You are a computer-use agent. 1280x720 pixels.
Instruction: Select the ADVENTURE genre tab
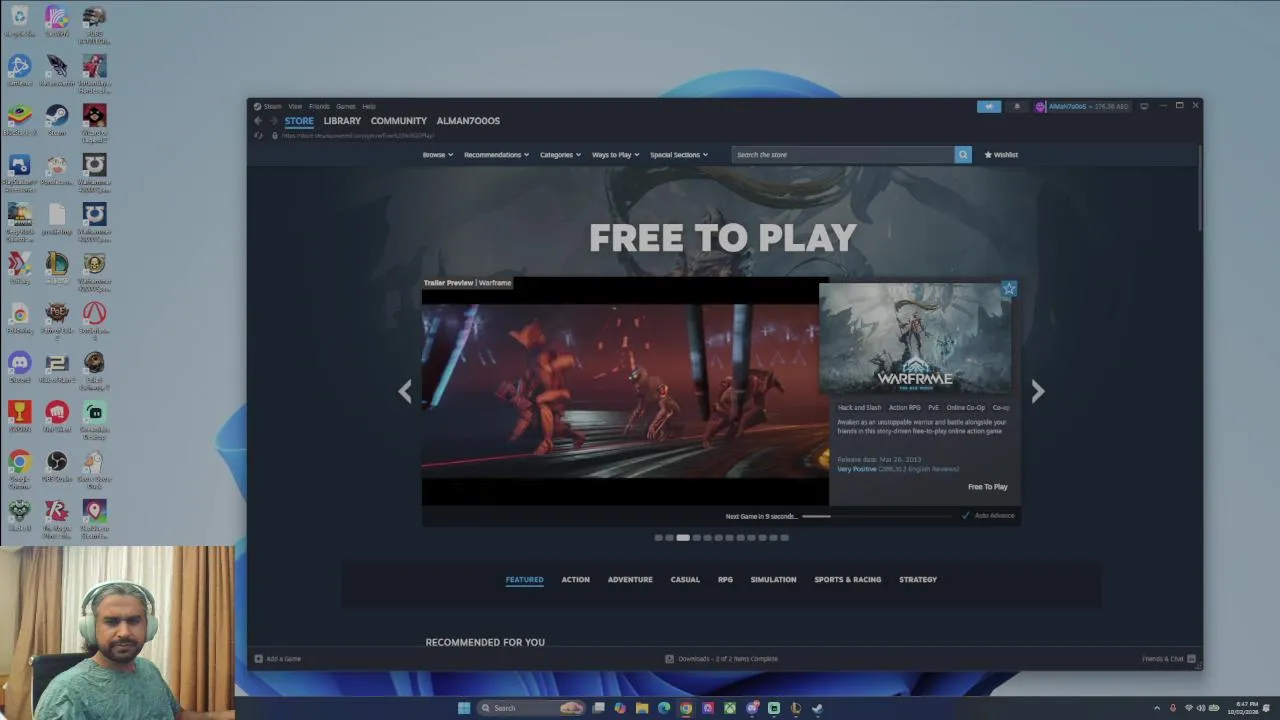click(x=630, y=580)
